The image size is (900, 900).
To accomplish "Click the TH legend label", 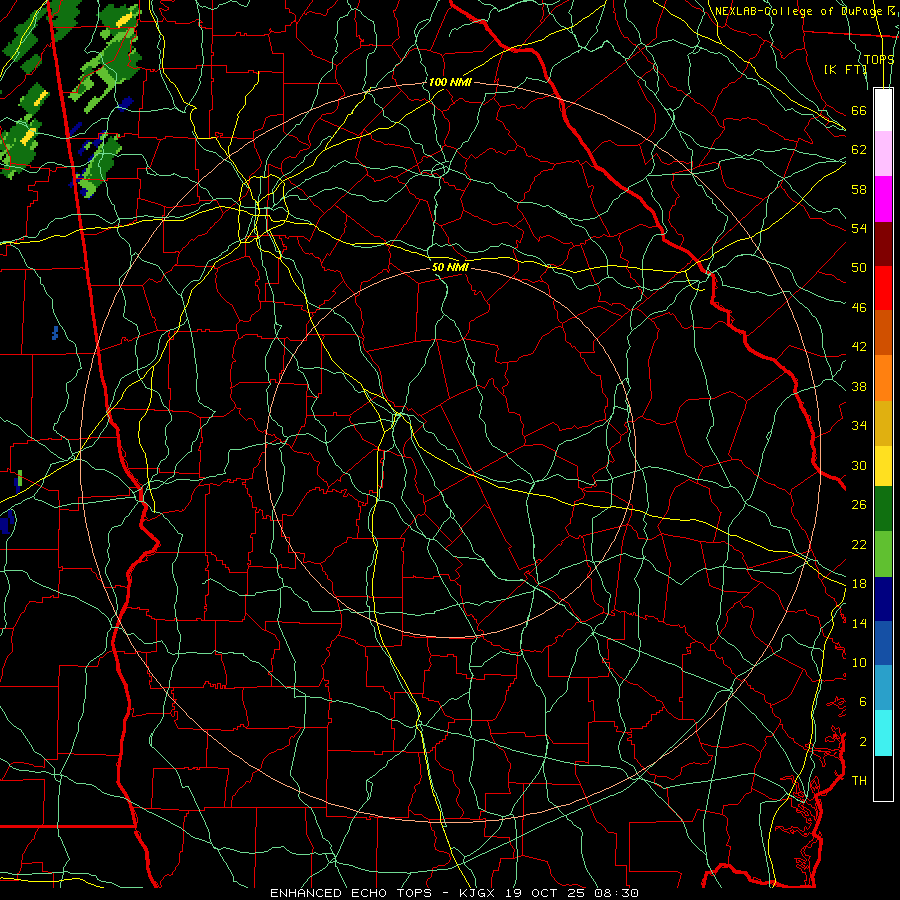I will (859, 781).
